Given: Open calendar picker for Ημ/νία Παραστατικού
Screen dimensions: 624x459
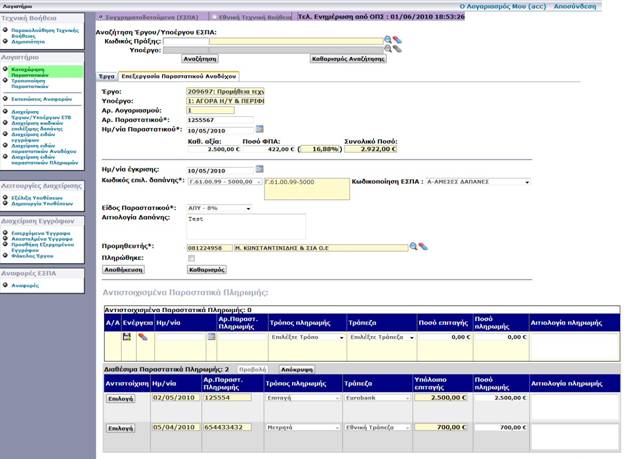Looking at the screenshot, I should point(259,129).
